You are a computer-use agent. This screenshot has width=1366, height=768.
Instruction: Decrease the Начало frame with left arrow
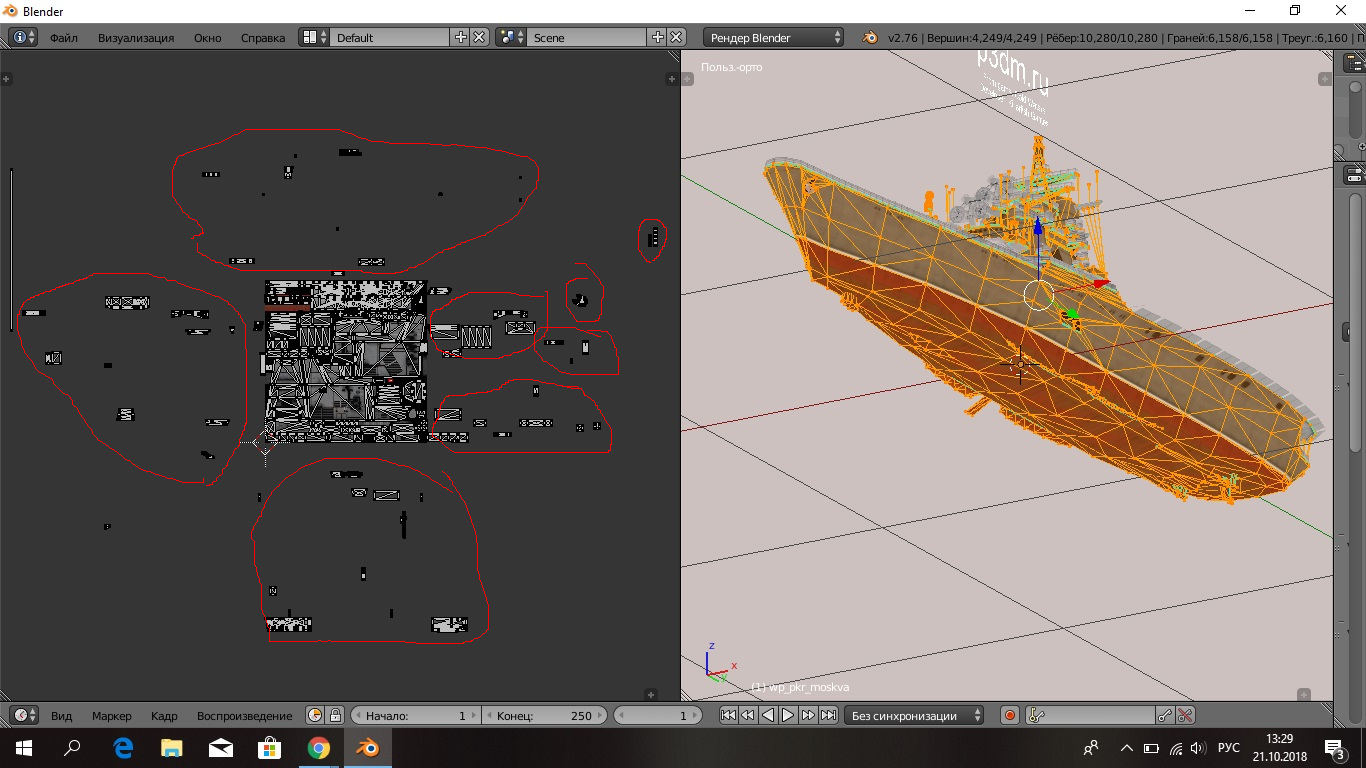click(x=358, y=715)
